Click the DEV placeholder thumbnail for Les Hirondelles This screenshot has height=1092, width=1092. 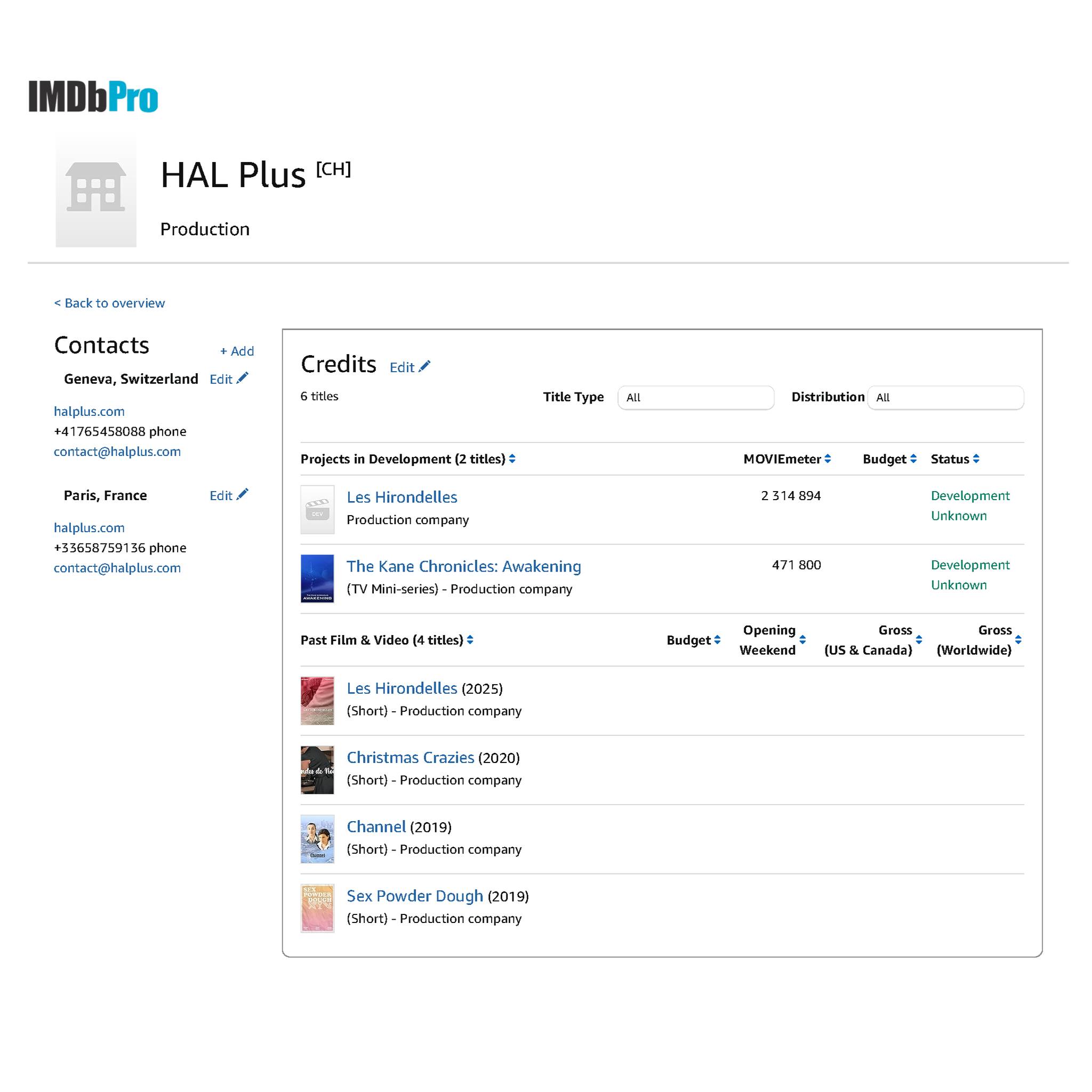pos(317,510)
